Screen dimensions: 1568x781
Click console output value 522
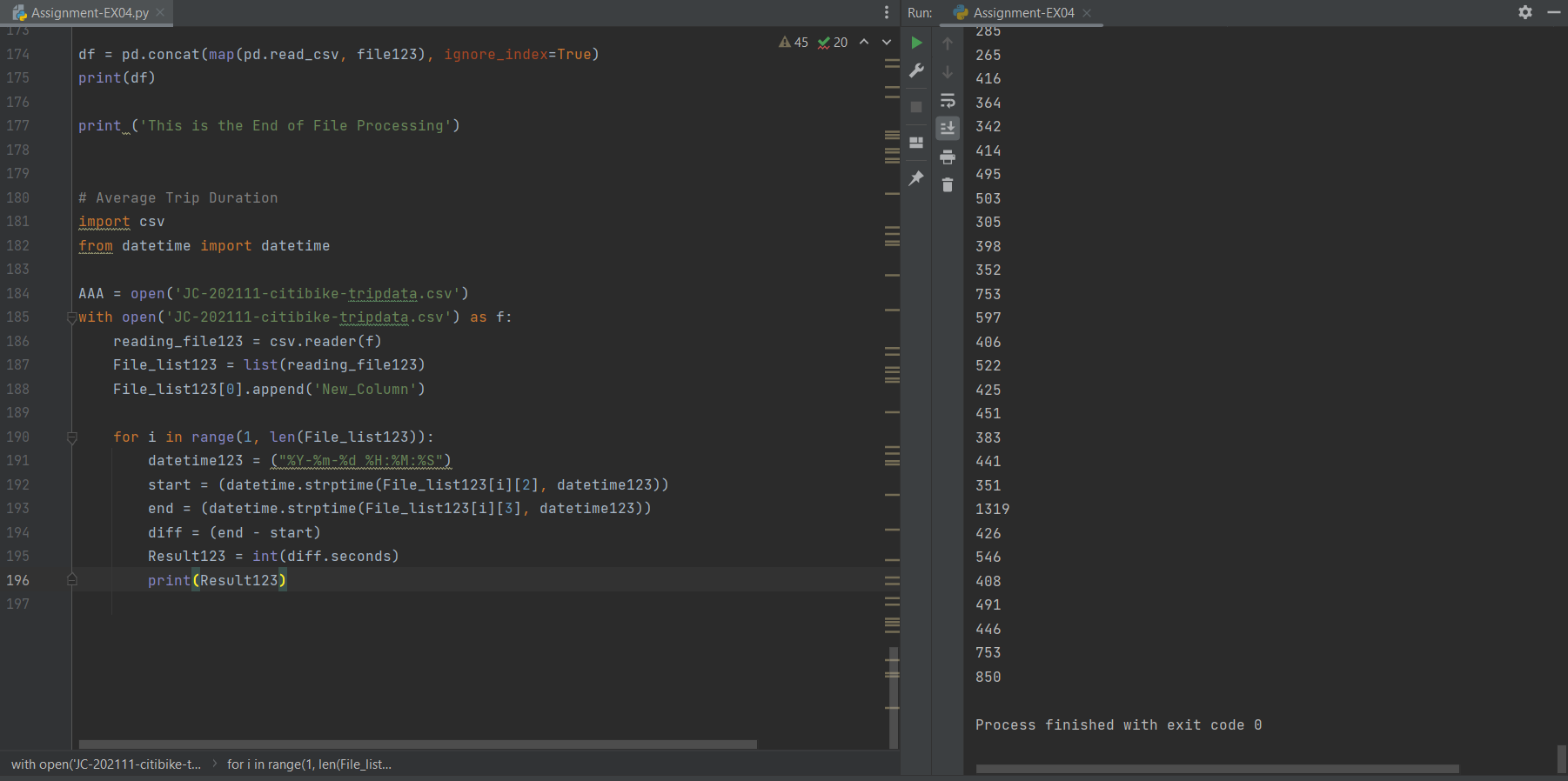[988, 366]
